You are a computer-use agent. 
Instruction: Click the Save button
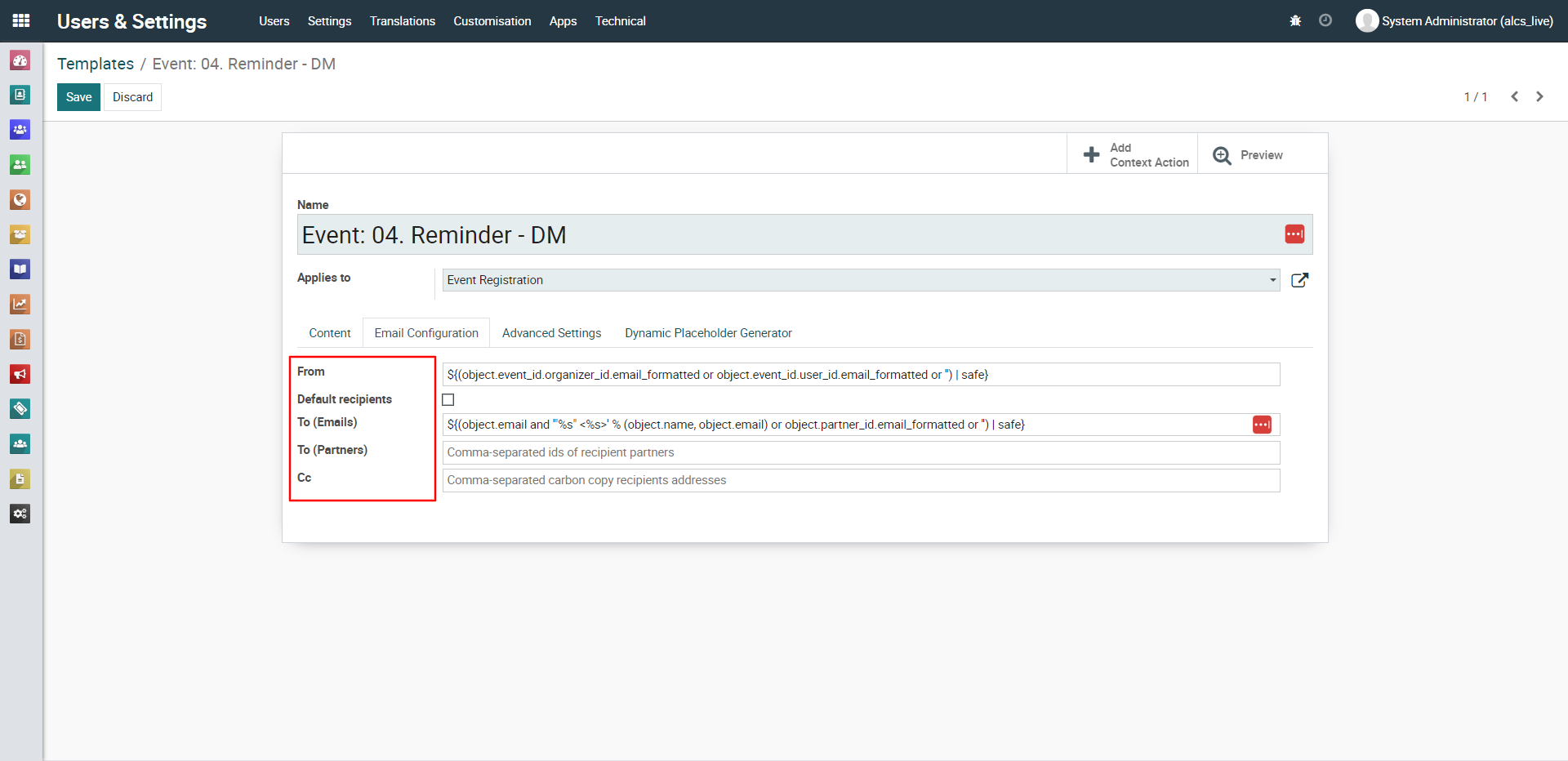(78, 97)
